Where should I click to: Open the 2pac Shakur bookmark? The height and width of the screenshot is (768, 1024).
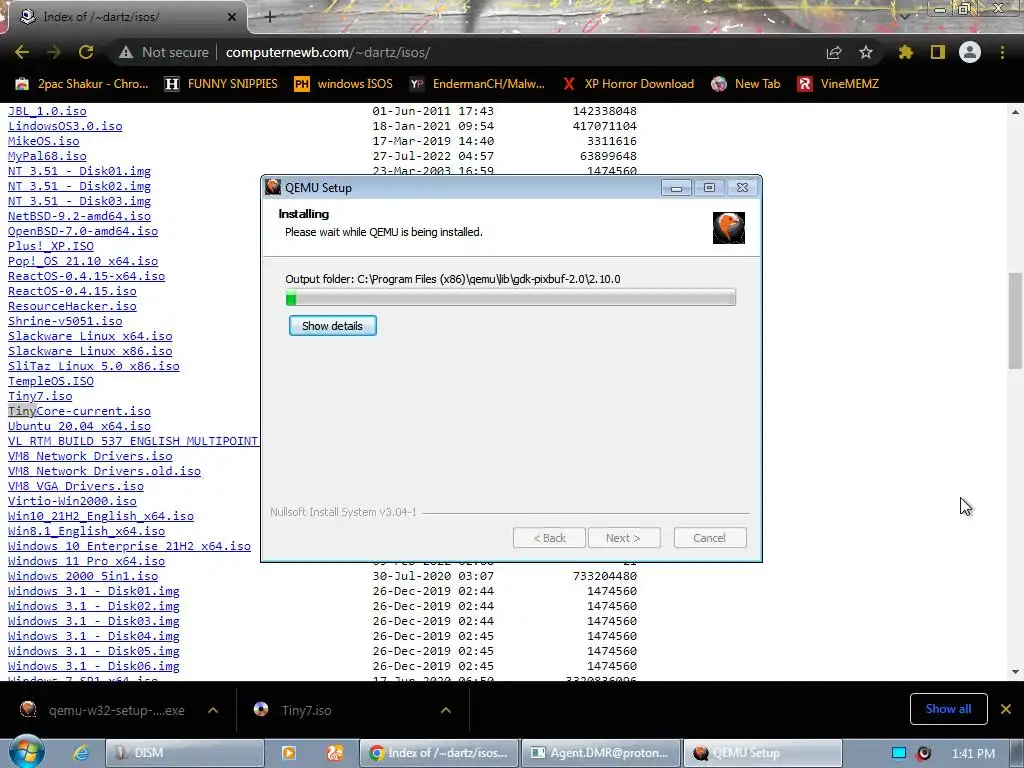coord(82,84)
